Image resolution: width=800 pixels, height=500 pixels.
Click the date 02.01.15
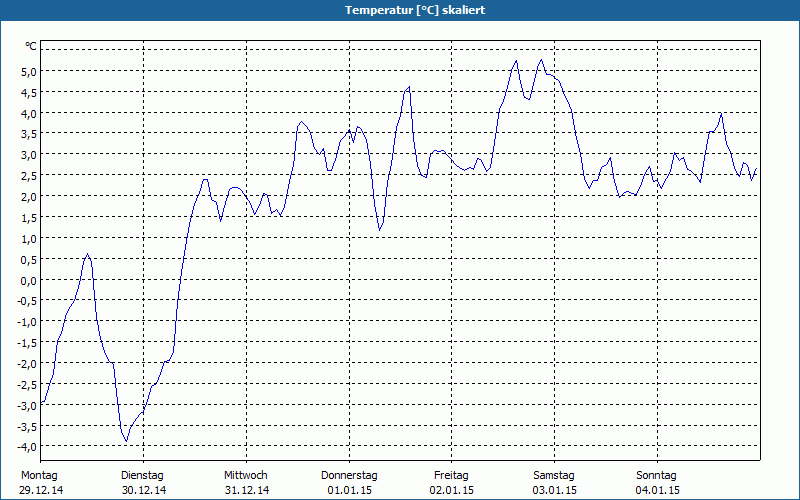452,490
